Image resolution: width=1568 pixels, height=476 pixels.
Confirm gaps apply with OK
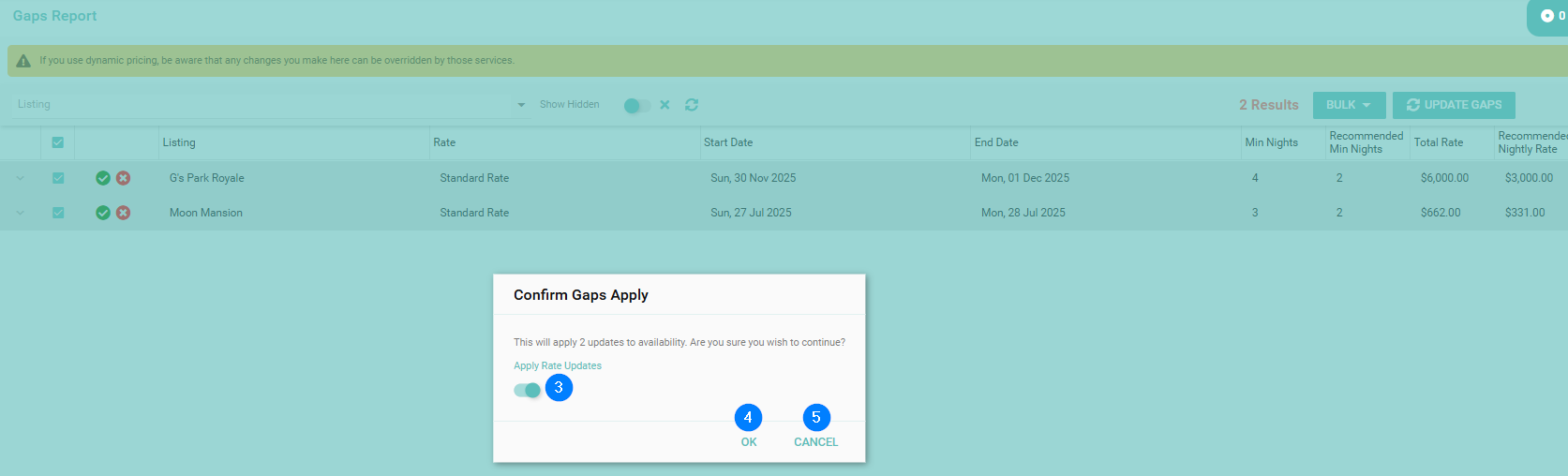click(x=748, y=442)
